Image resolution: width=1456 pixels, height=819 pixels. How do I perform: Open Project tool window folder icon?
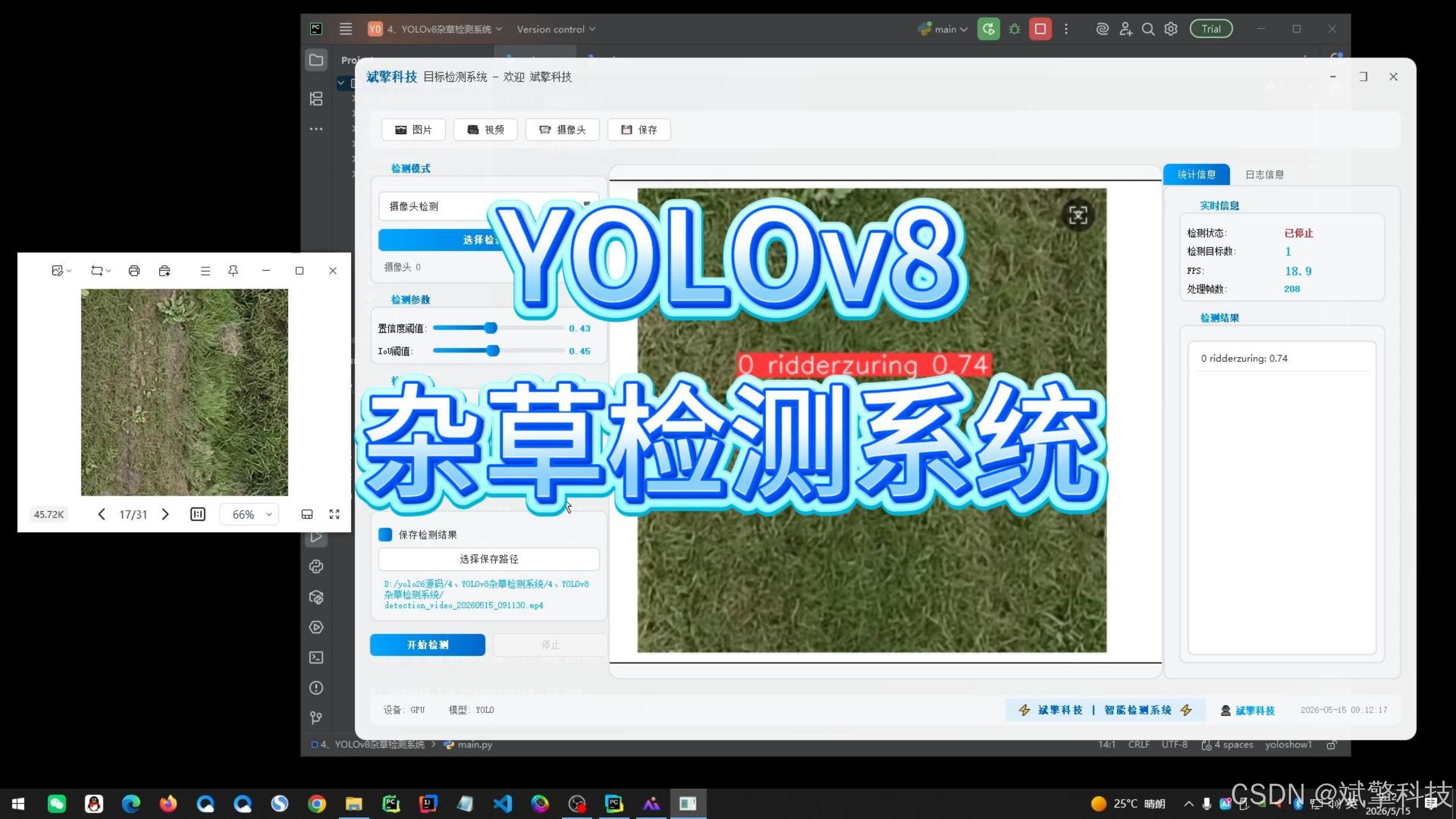coord(316,60)
